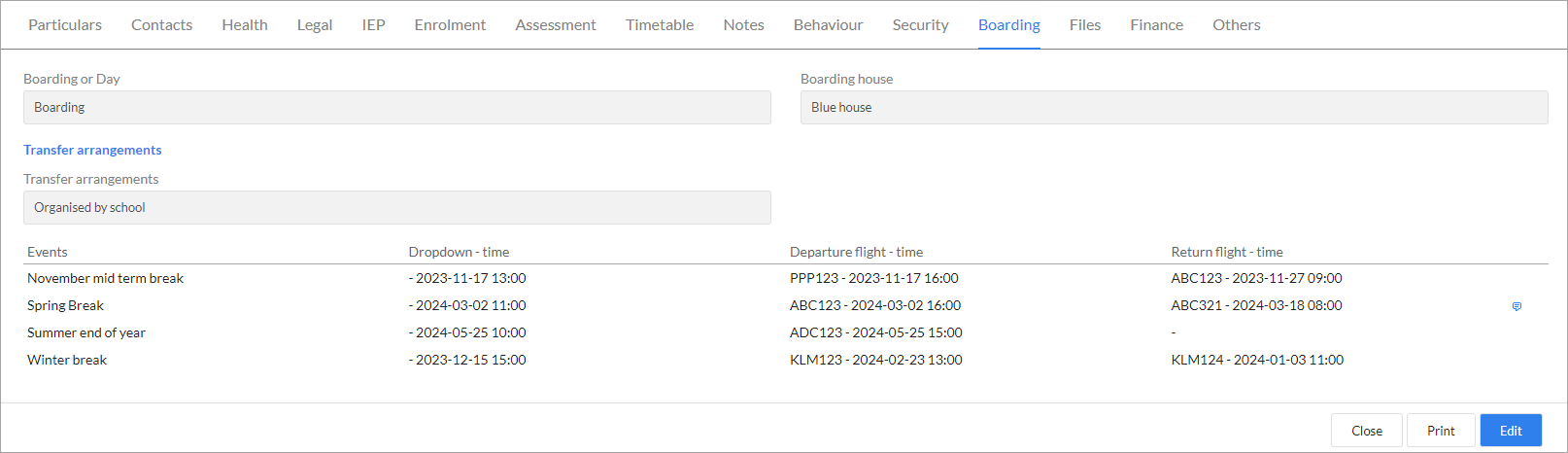
Task: Open the Spring Break row comment icon
Action: point(1517,306)
